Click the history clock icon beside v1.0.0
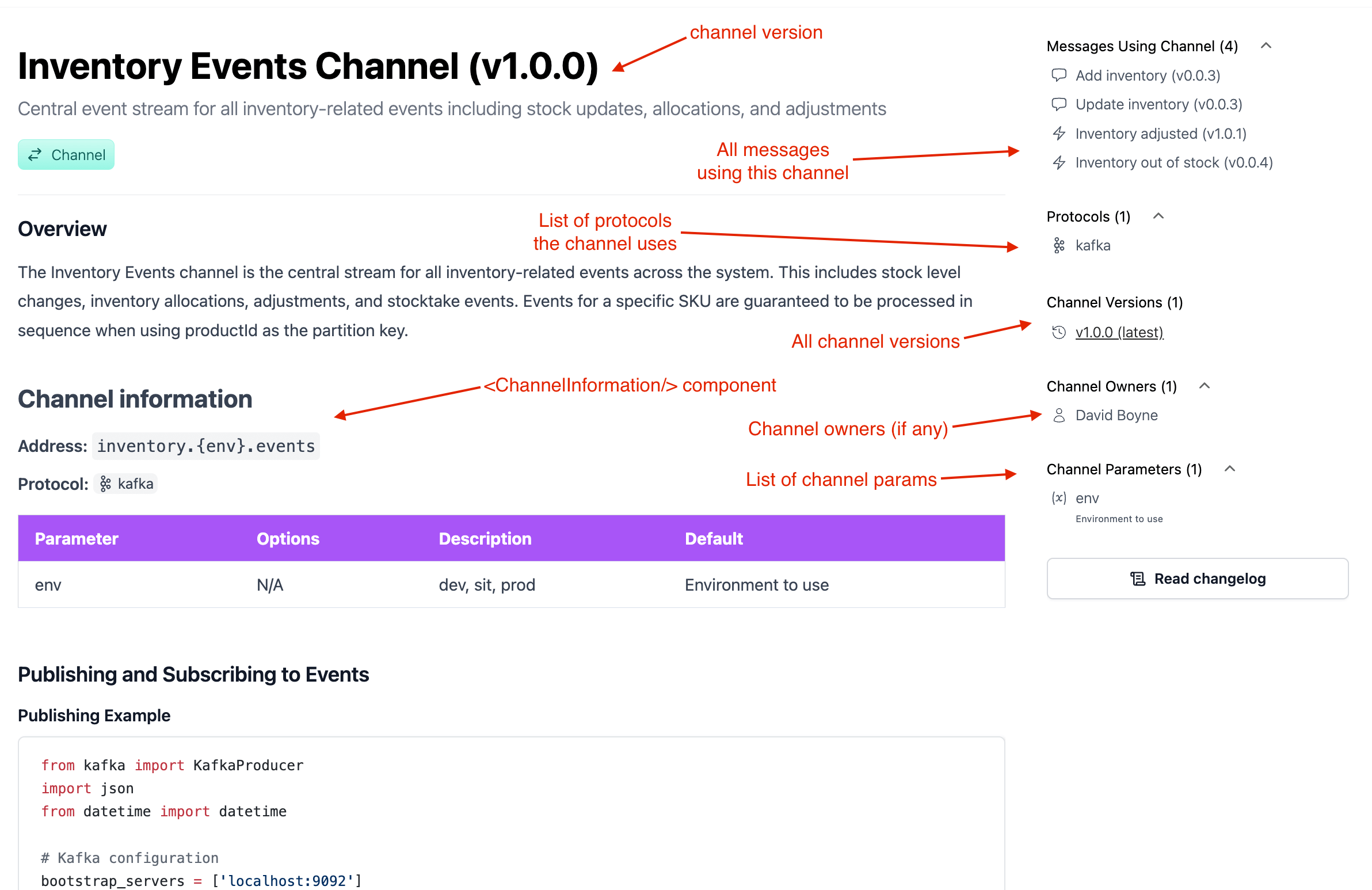Image resolution: width=1372 pixels, height=890 pixels. 1059,332
